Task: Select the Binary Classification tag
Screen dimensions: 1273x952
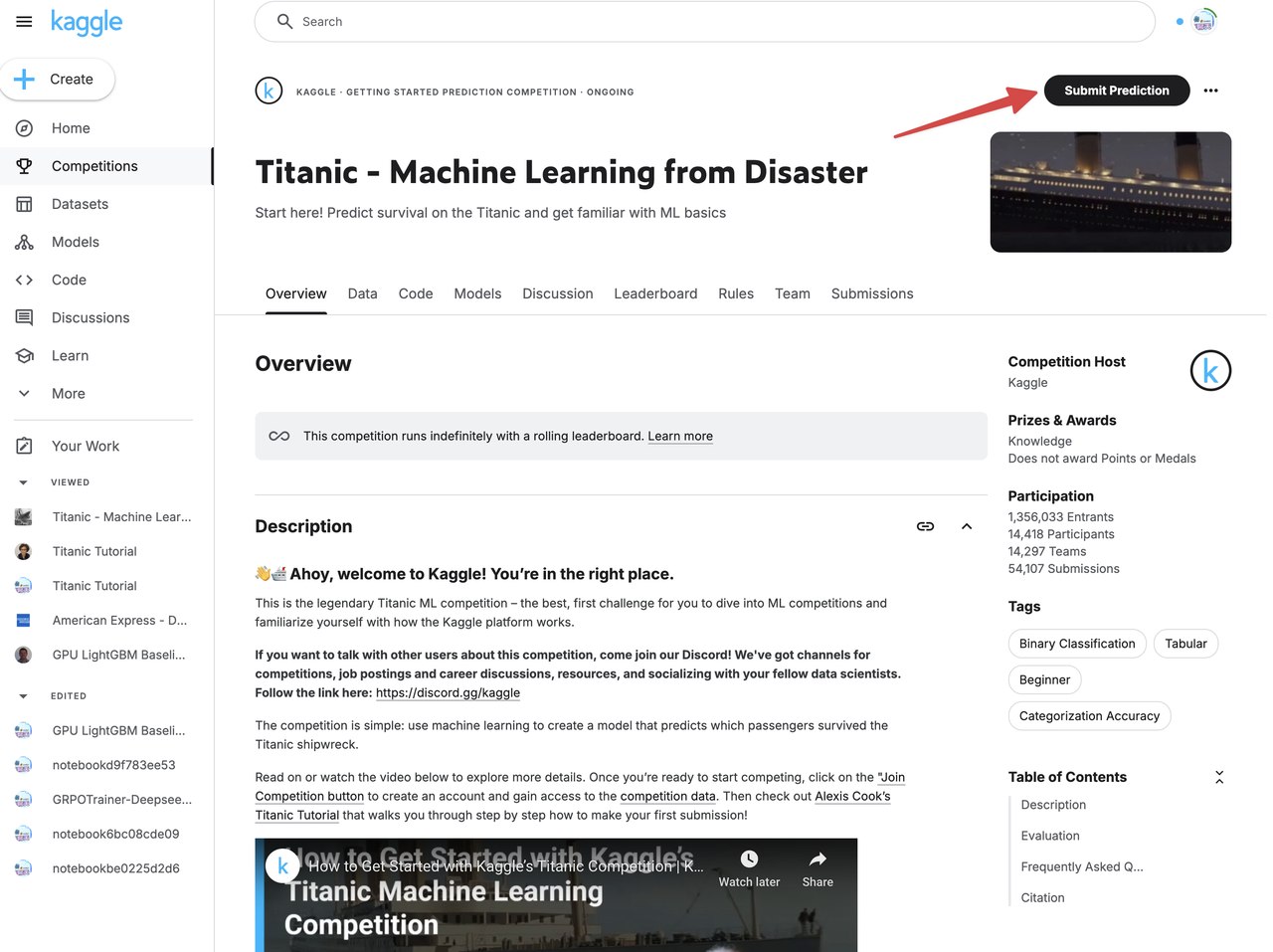Action: [1077, 644]
